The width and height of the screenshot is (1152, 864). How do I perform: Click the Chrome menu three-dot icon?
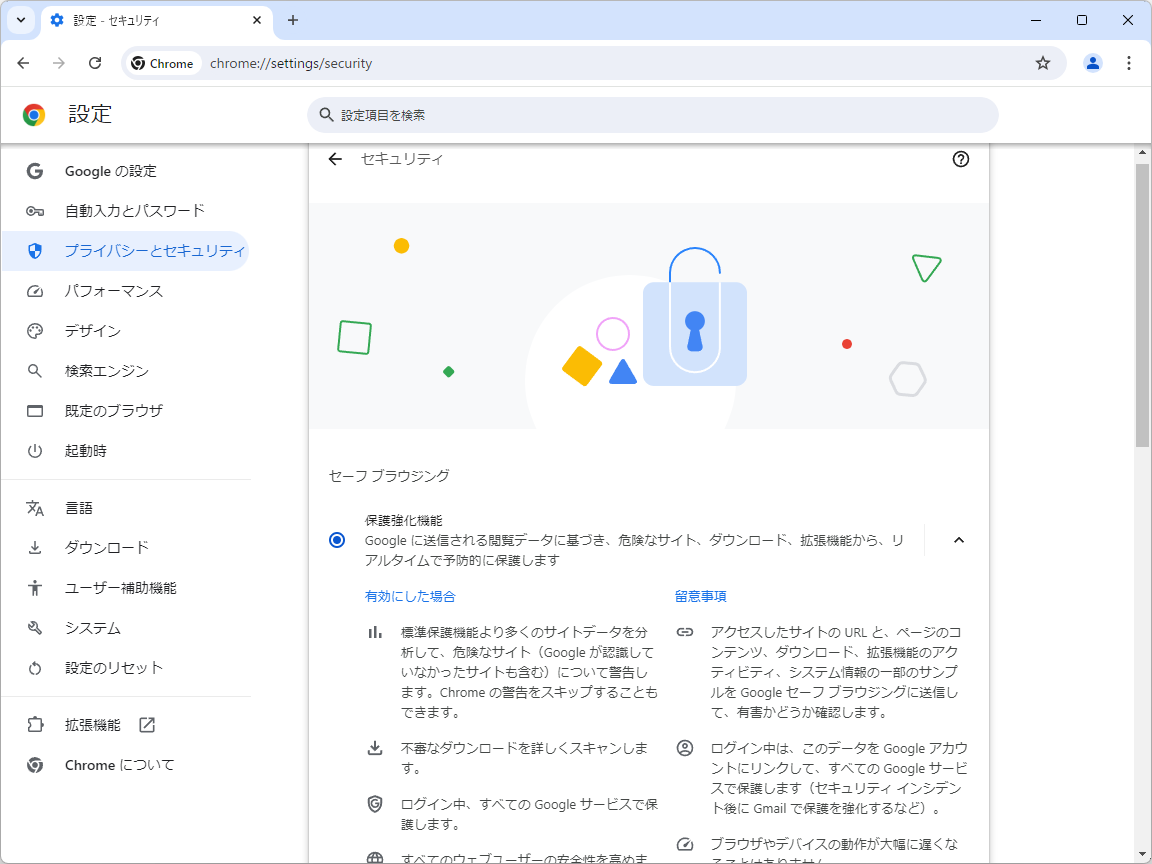[1129, 62]
